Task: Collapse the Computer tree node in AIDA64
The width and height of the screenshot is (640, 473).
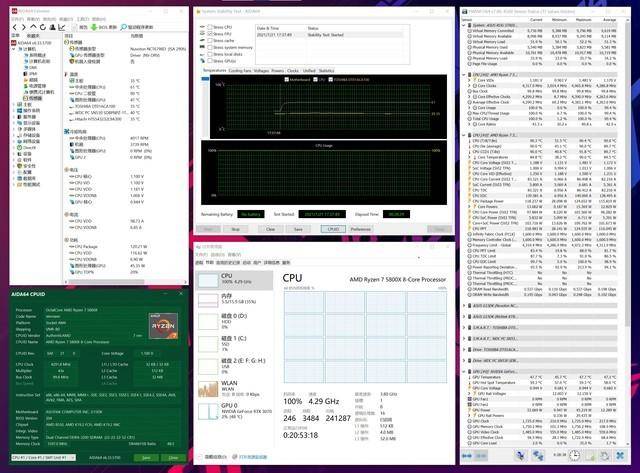Action: click(13, 49)
